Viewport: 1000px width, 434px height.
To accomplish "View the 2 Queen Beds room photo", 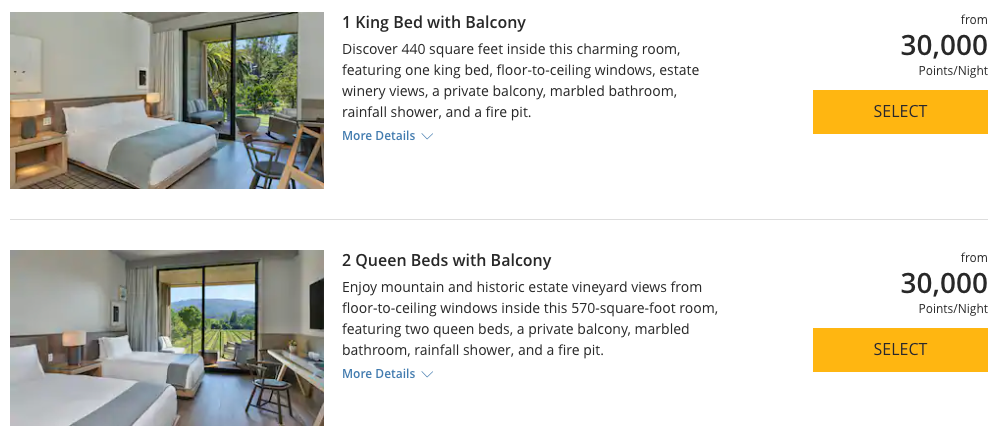I will (167, 338).
